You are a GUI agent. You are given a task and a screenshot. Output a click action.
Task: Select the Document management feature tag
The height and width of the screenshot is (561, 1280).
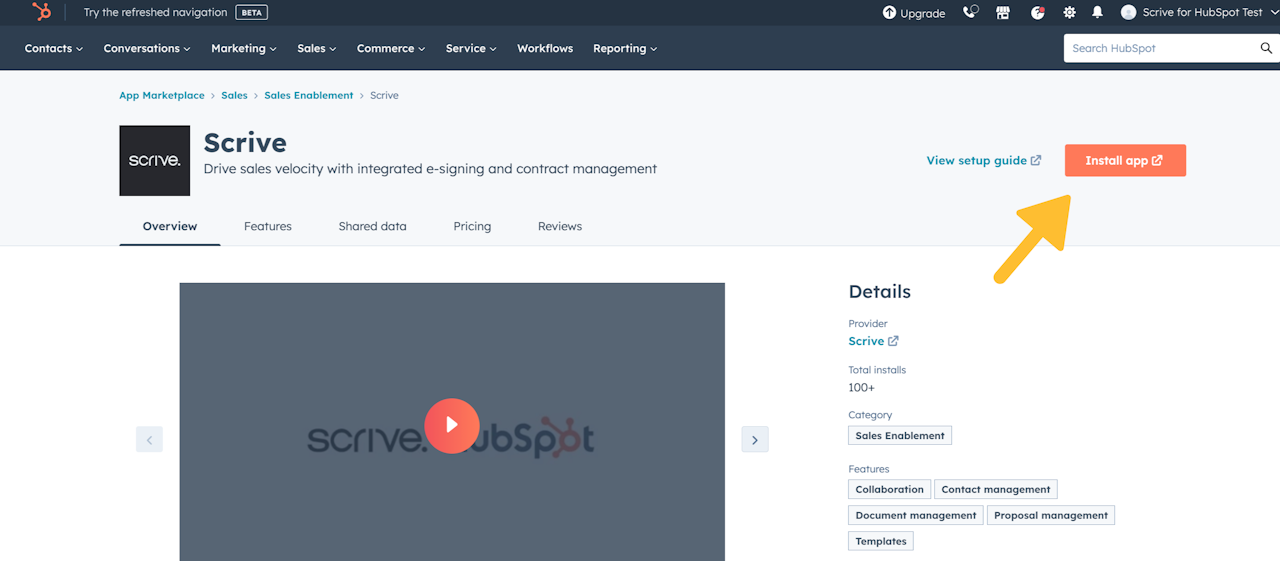(916, 515)
